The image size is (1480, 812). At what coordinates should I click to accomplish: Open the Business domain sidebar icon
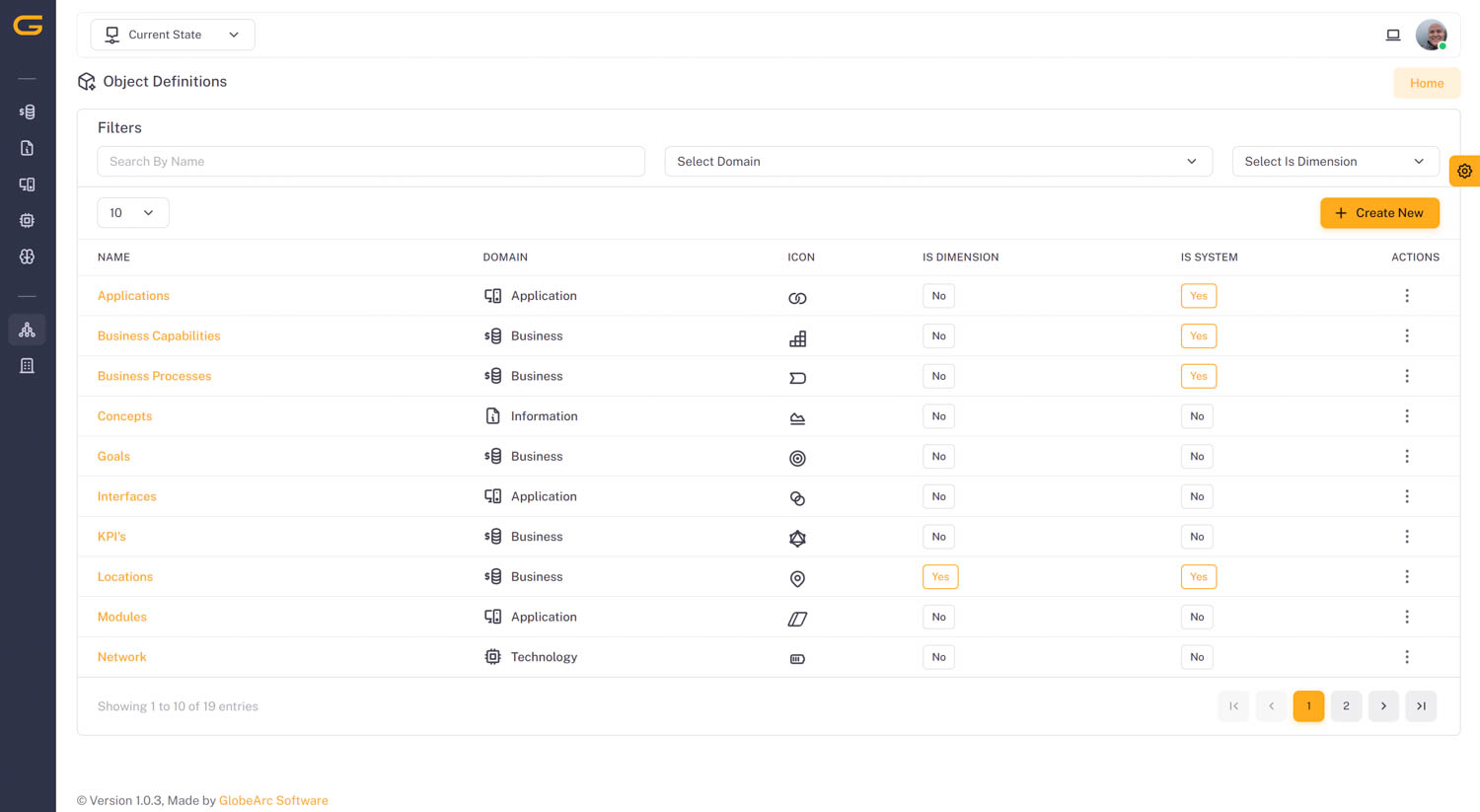click(28, 112)
